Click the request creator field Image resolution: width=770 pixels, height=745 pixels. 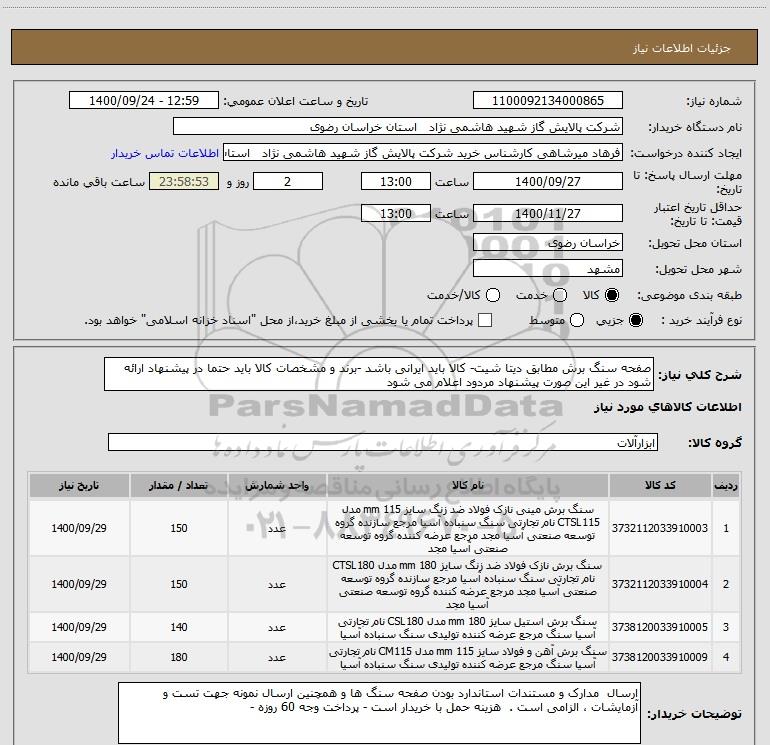click(x=423, y=153)
